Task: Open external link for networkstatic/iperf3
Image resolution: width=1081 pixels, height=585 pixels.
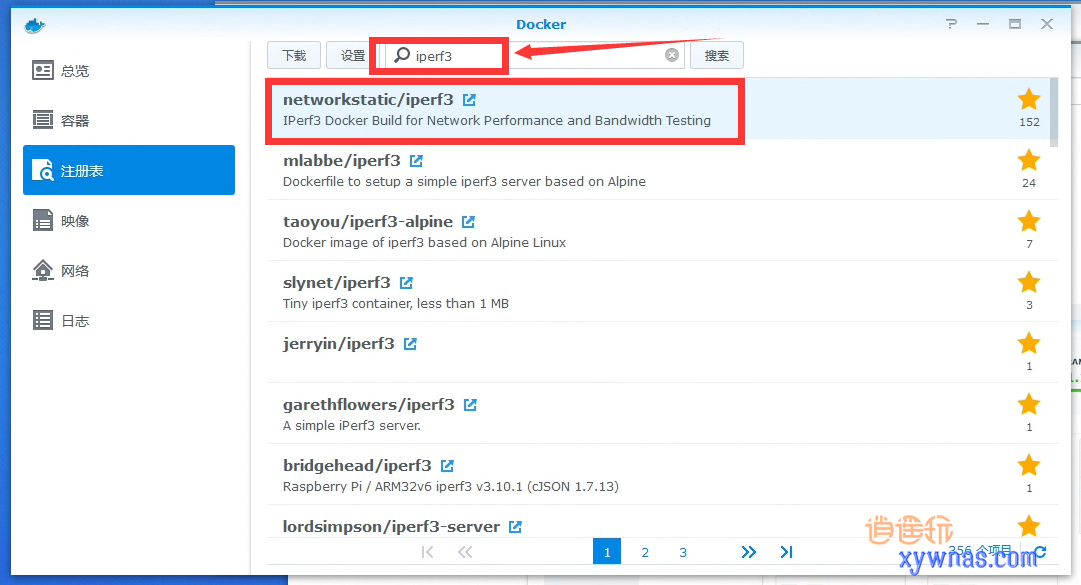Action: tap(469, 100)
